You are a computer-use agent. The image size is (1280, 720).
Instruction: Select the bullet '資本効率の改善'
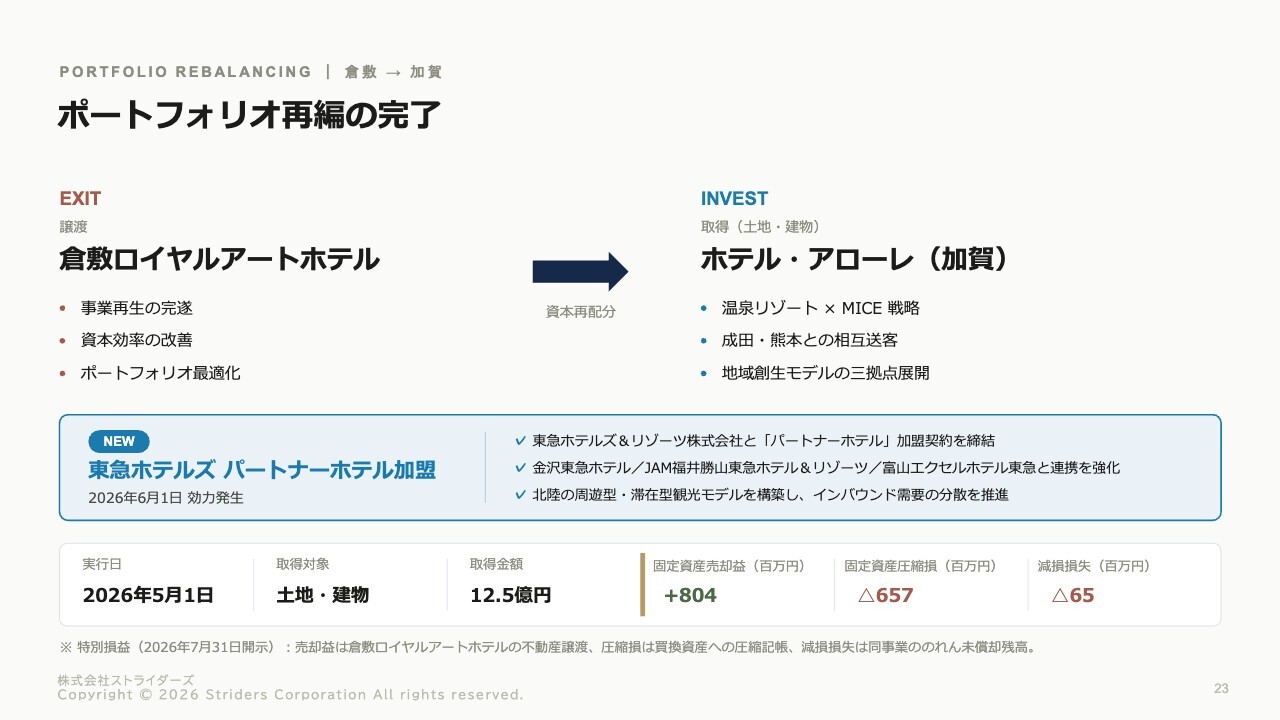(x=137, y=340)
